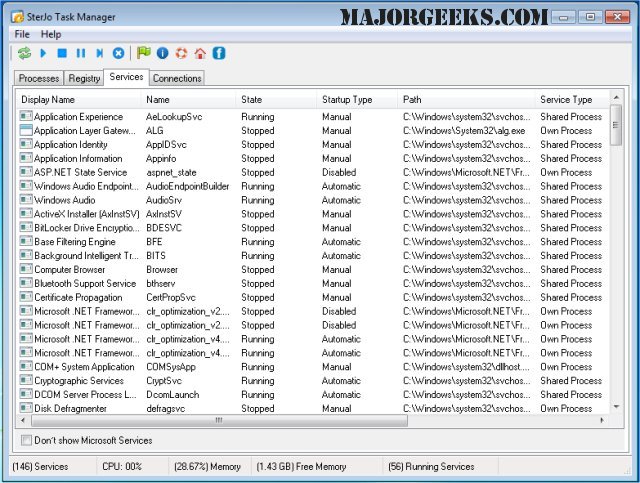
Task: Toggle Don't show Microsoft Services checkbox
Action: [x=26, y=440]
